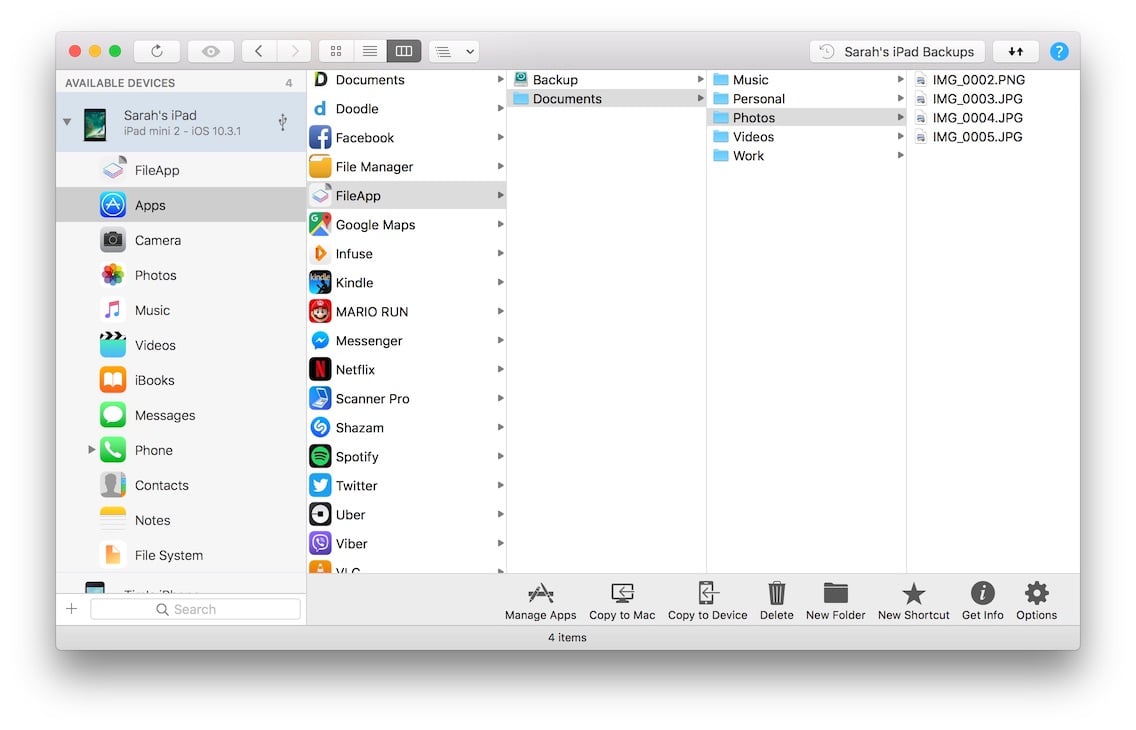
Task: Click Manage Apps
Action: point(540,601)
